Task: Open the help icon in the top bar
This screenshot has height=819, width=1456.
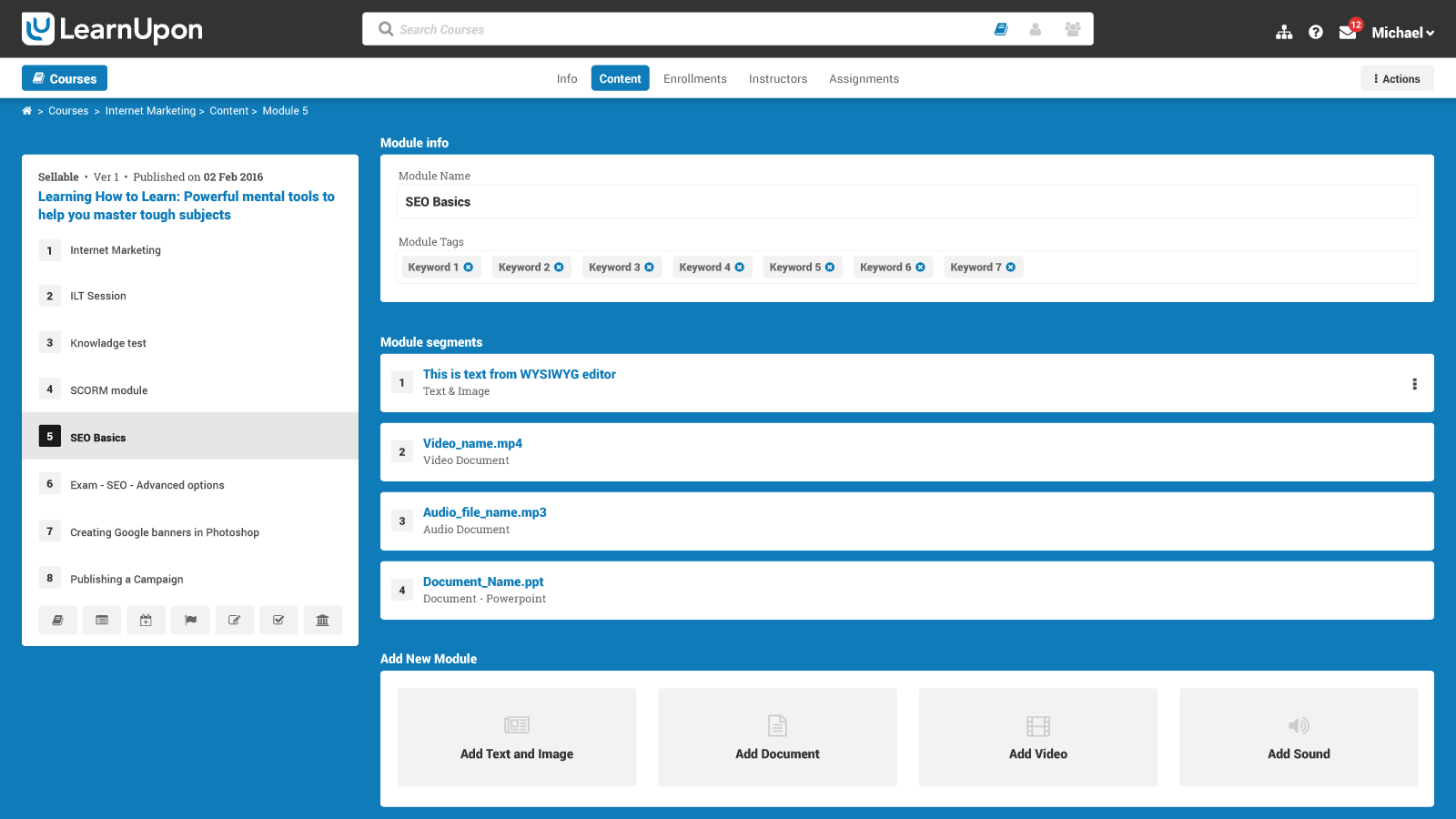Action: point(1316,31)
